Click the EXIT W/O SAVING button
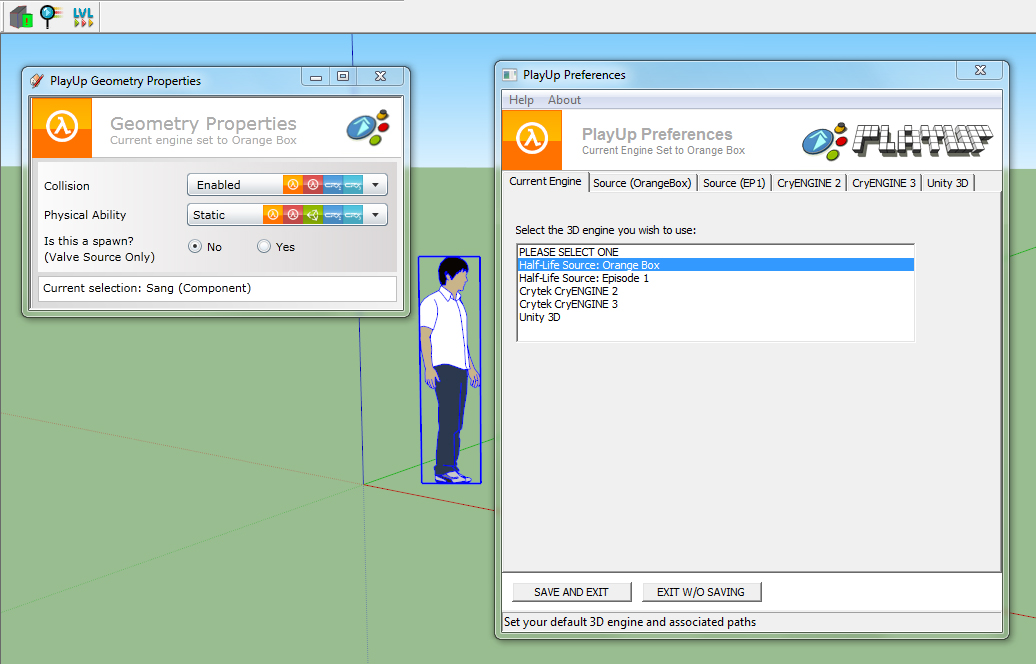The height and width of the screenshot is (664, 1036). 701,592
